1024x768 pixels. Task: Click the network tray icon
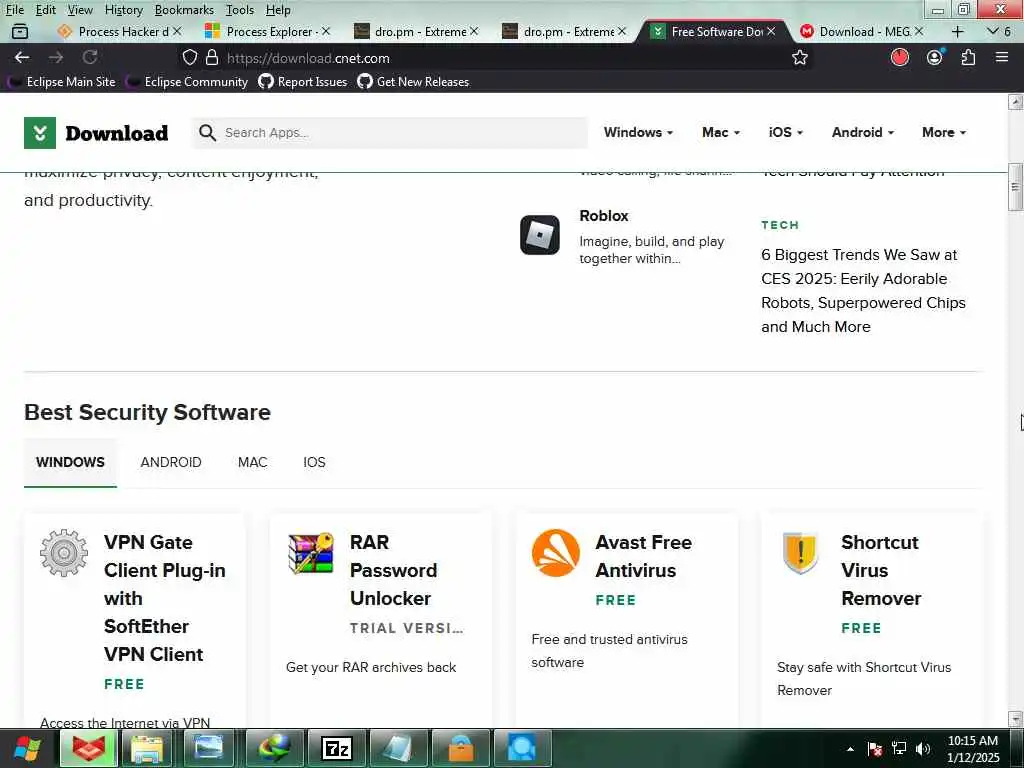(899, 748)
